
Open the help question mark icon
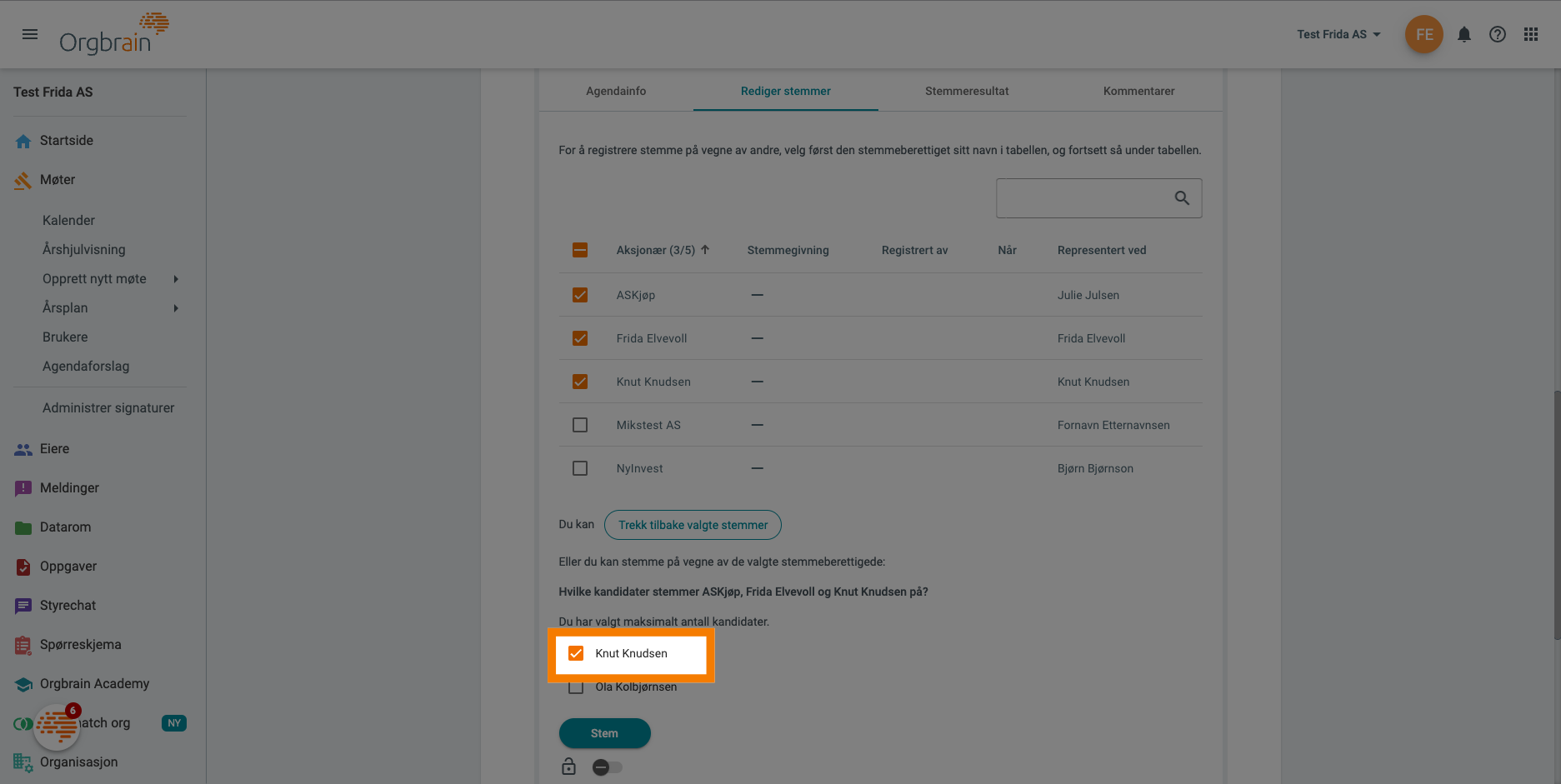[1497, 34]
